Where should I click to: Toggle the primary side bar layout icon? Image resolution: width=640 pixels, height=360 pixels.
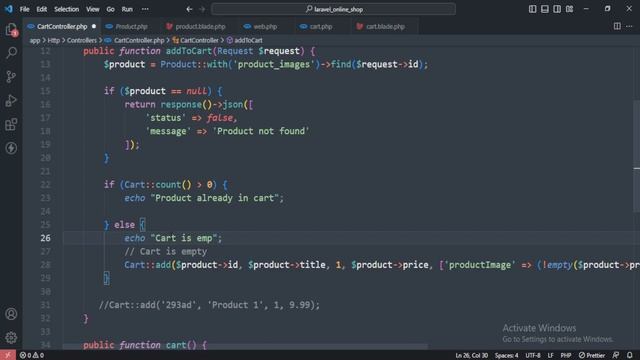(533, 9)
